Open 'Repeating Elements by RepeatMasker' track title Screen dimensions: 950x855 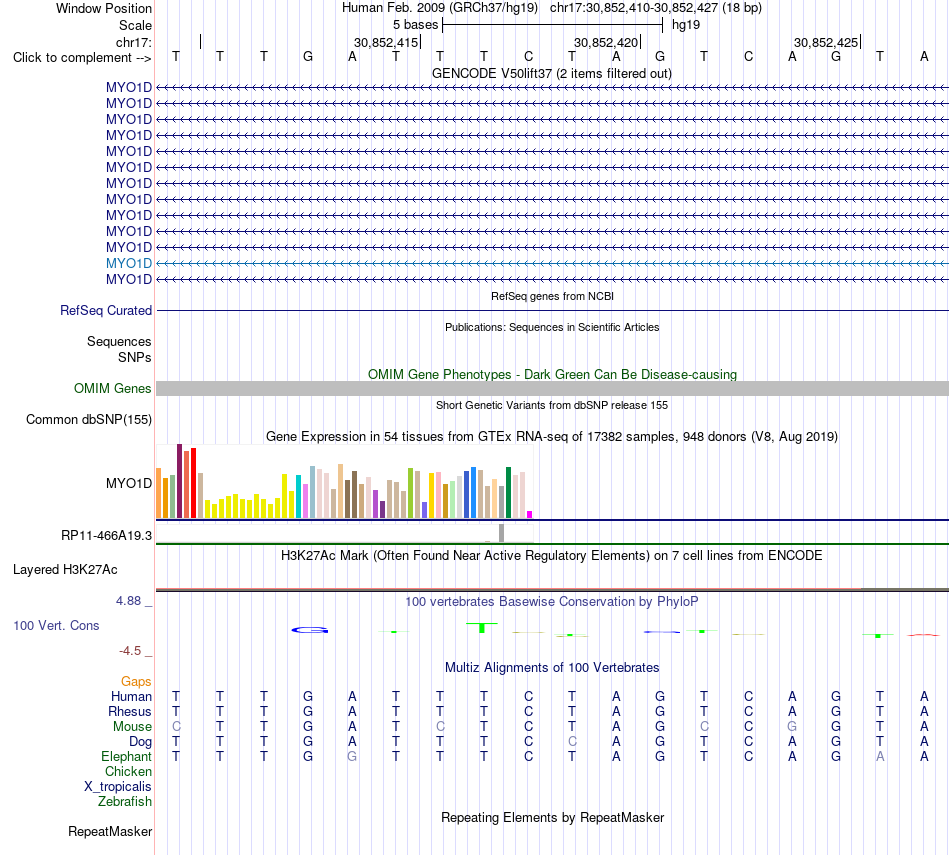[x=552, y=817]
